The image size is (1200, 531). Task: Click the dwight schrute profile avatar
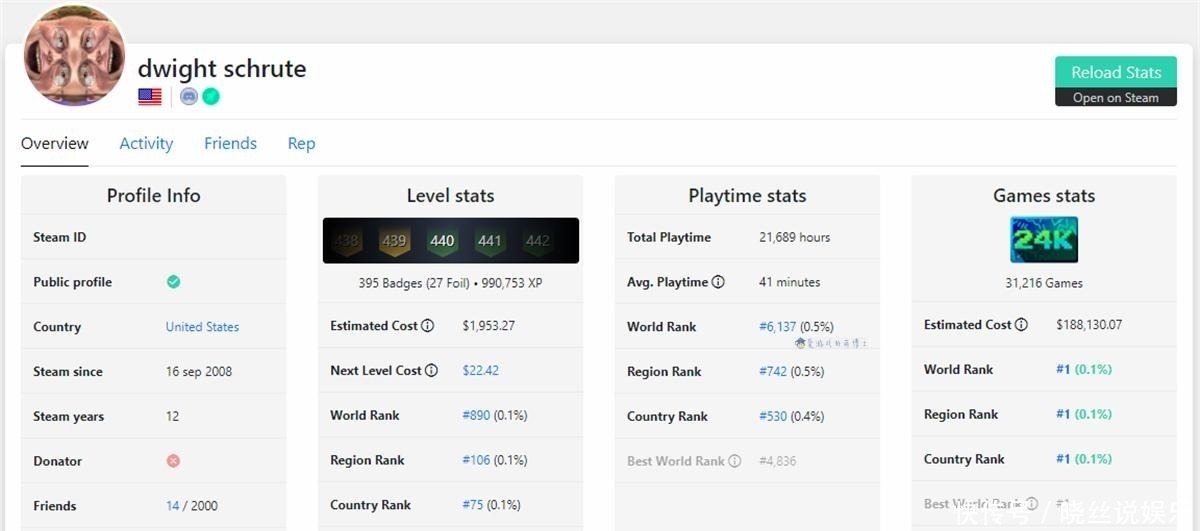click(x=74, y=56)
